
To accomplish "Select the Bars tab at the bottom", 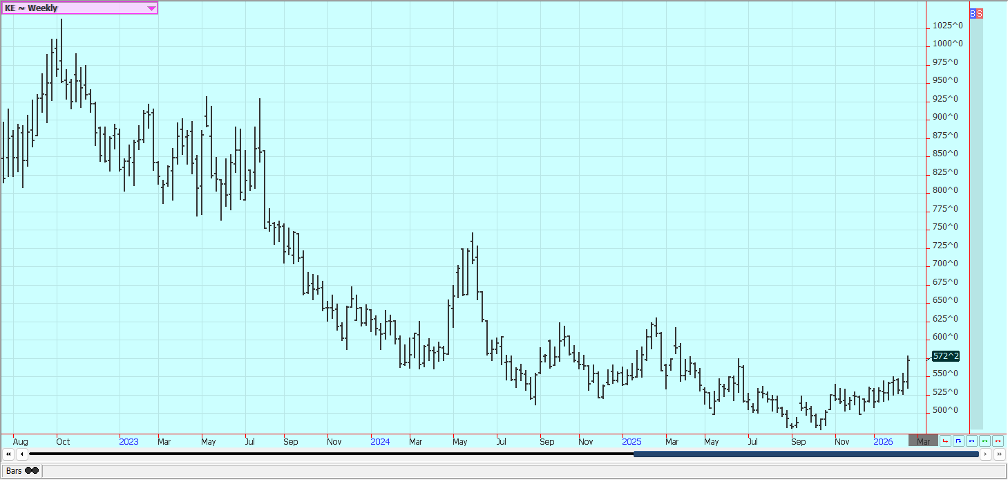I will click(x=14, y=470).
